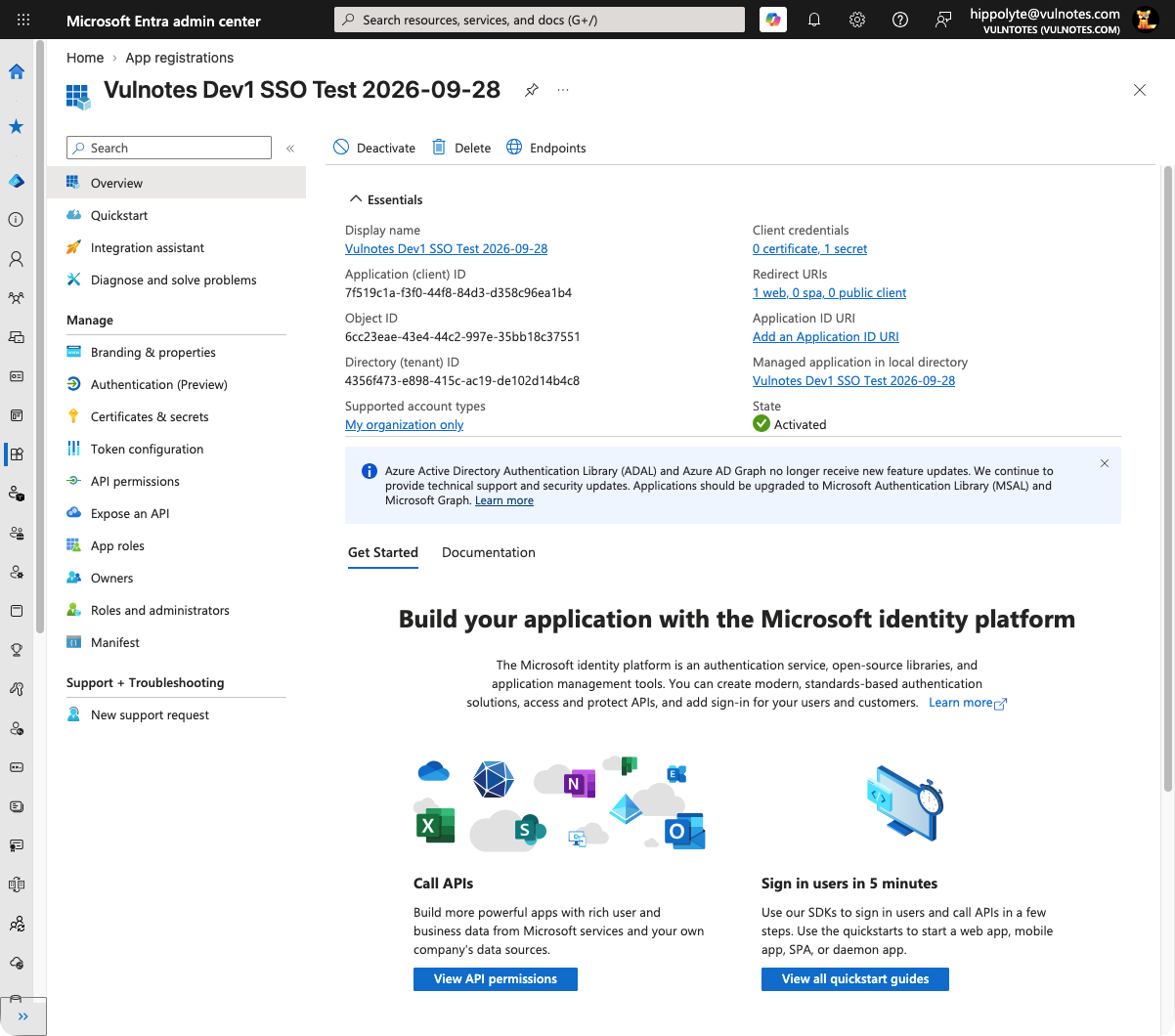The image size is (1175, 1036).
Task: Click the Object ID value
Action: click(x=462, y=336)
